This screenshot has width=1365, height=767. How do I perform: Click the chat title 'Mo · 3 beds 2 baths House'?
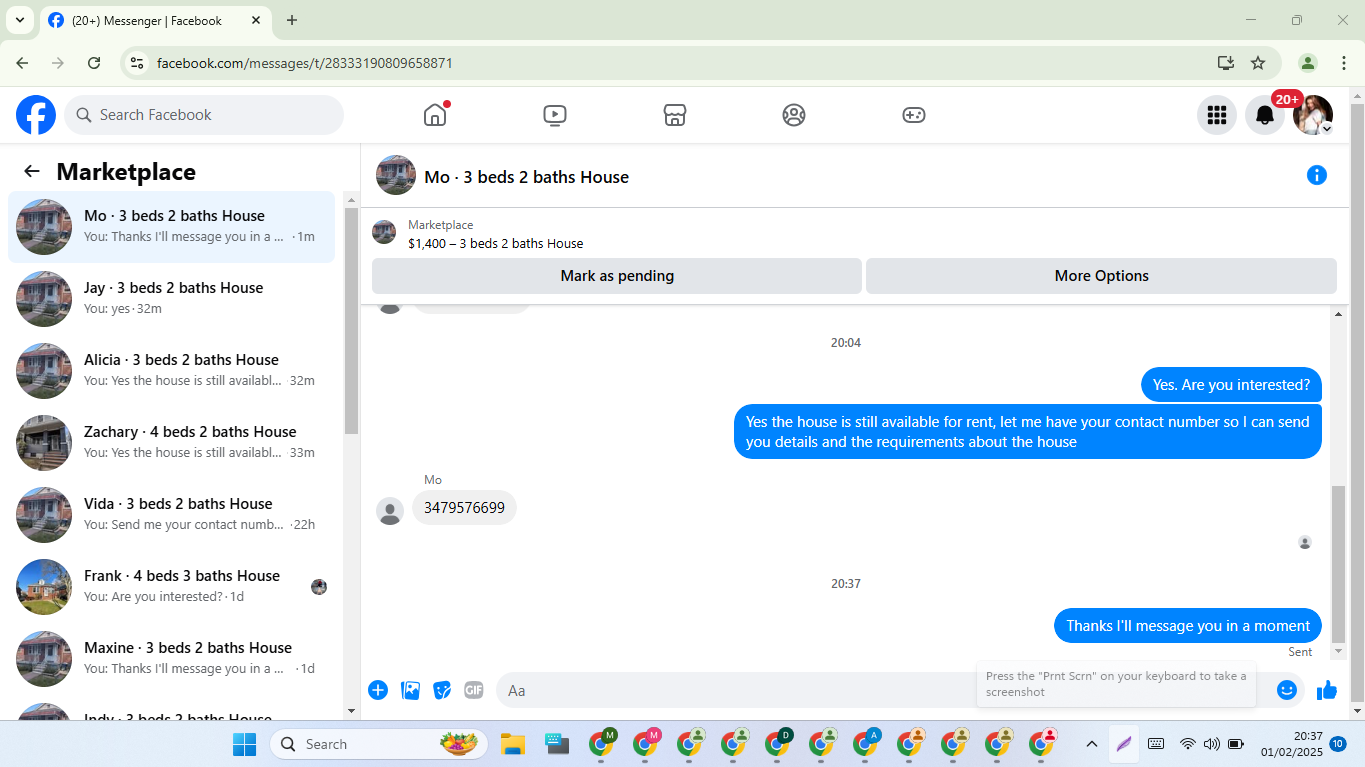tap(526, 177)
